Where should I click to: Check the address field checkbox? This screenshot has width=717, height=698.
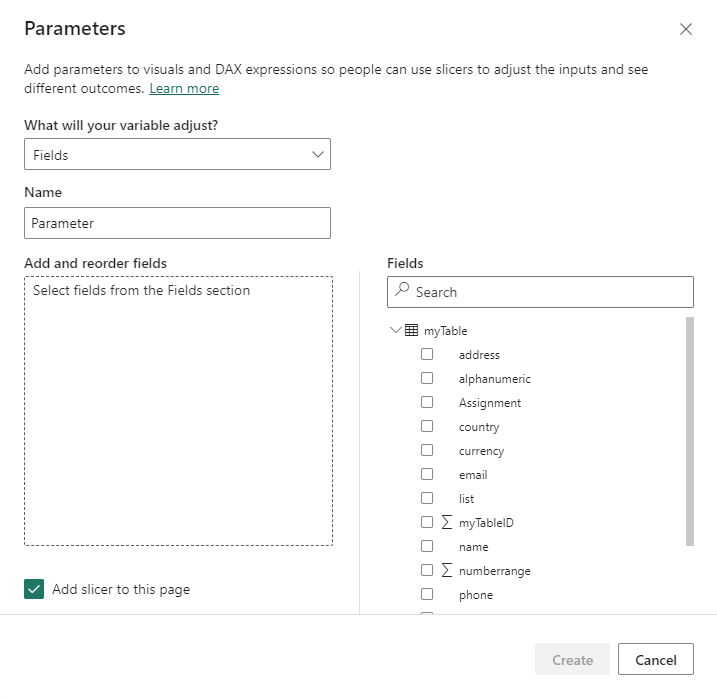click(427, 354)
